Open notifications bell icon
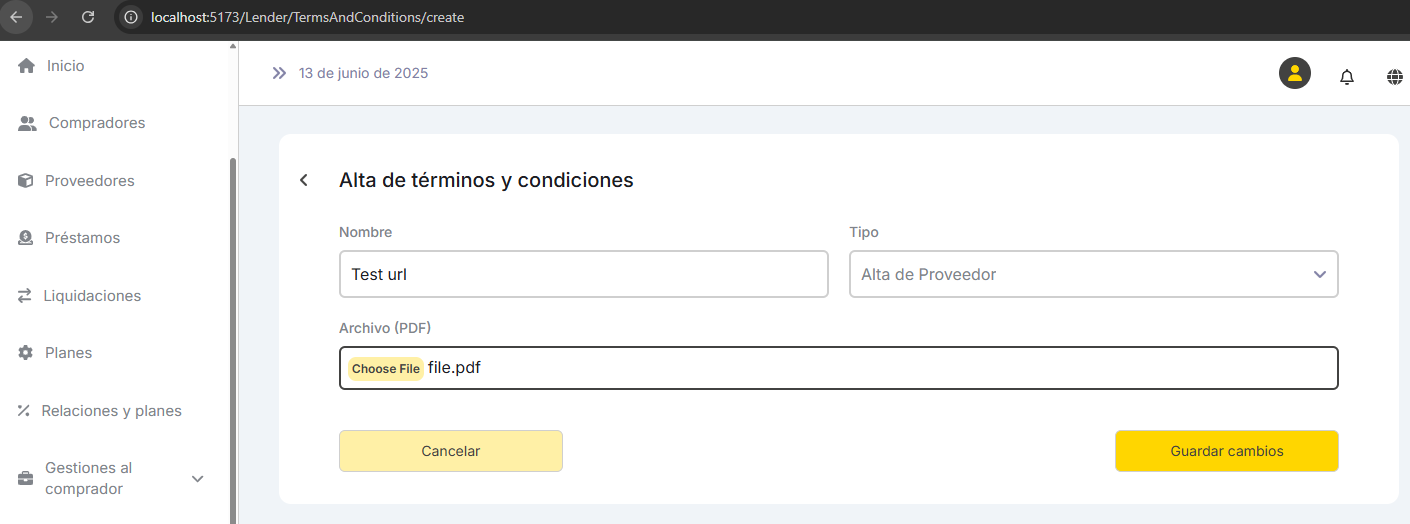The image size is (1410, 524). [1347, 77]
